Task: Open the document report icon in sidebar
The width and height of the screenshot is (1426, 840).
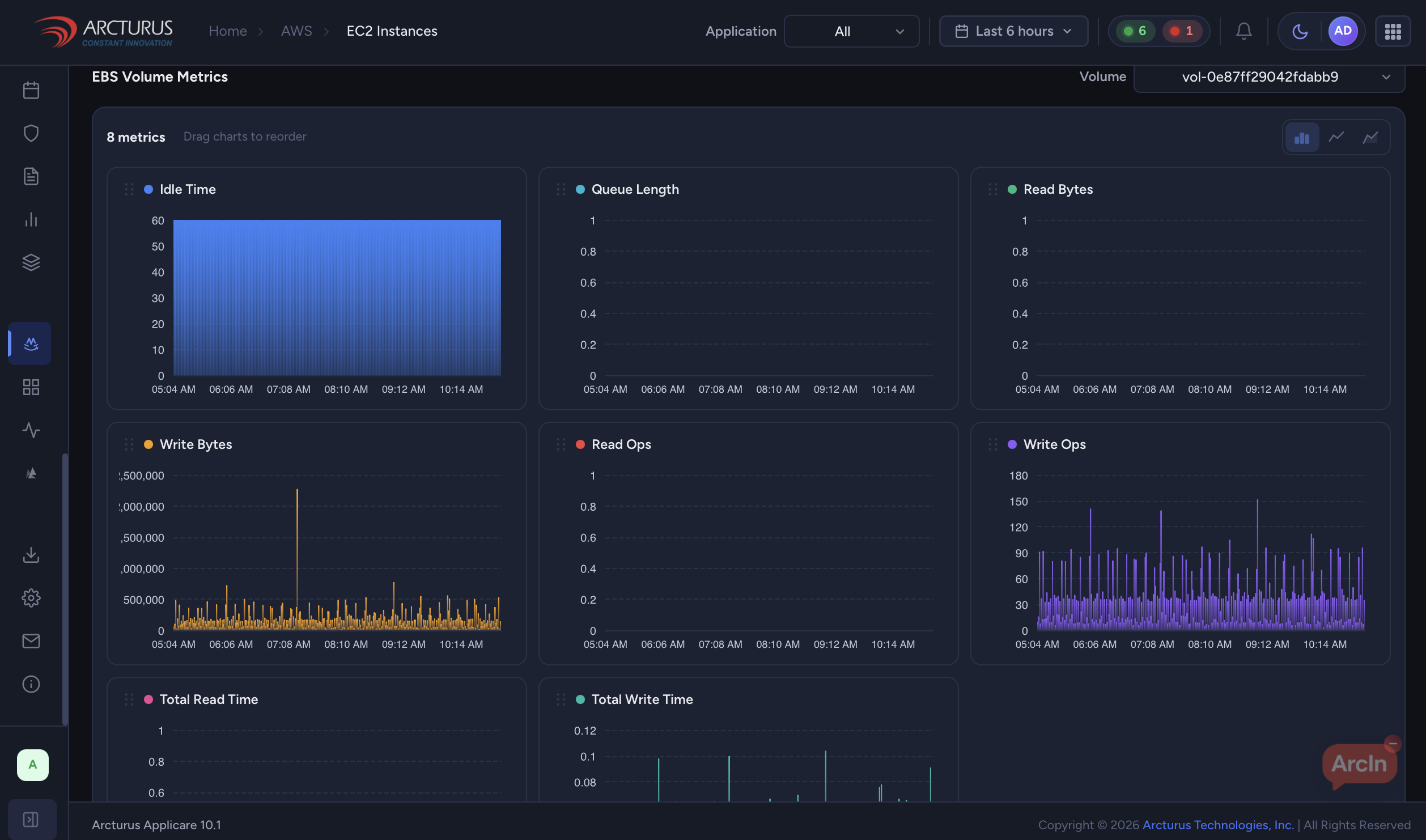Action: pyautogui.click(x=31, y=176)
